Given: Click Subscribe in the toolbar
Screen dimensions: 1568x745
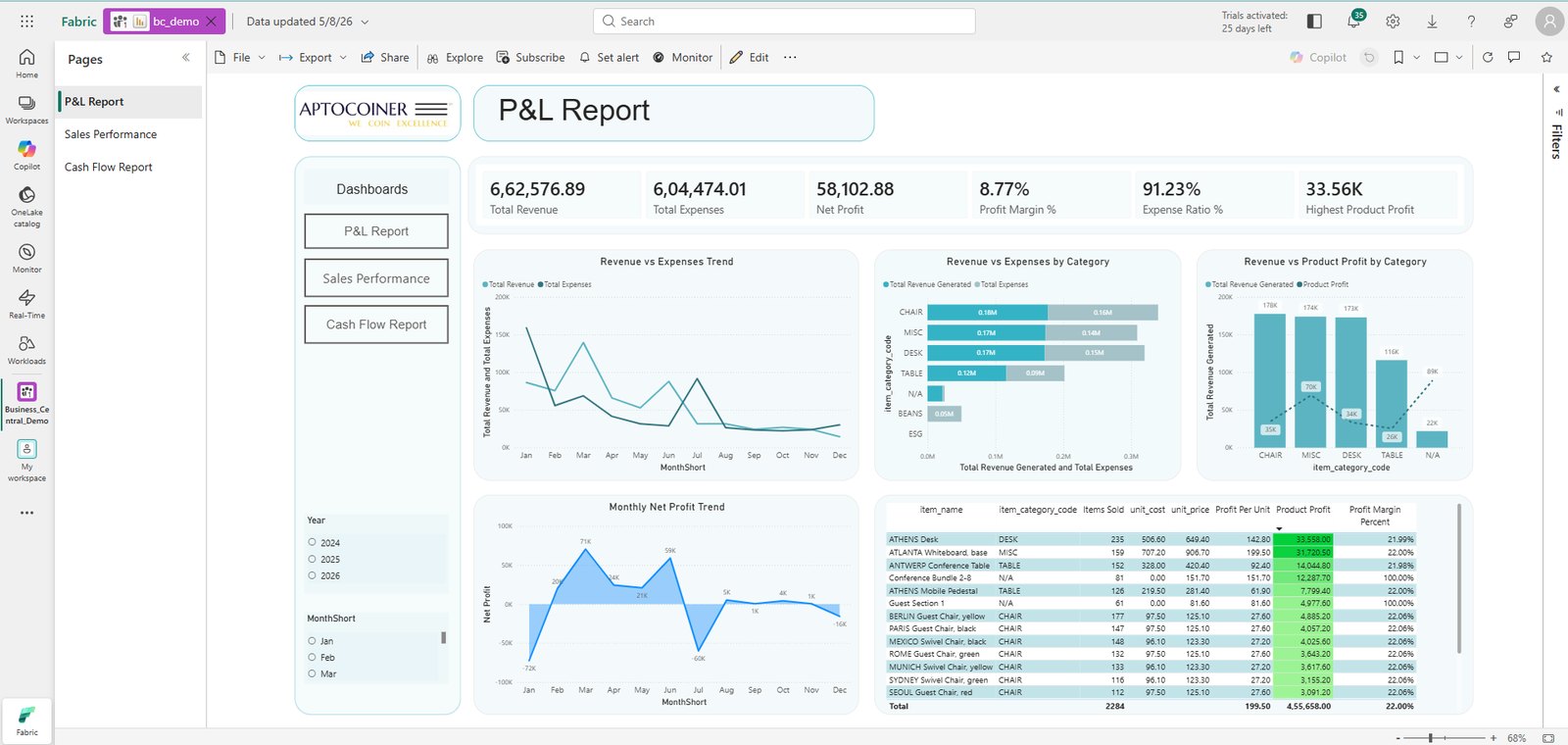Looking at the screenshot, I should tap(530, 57).
